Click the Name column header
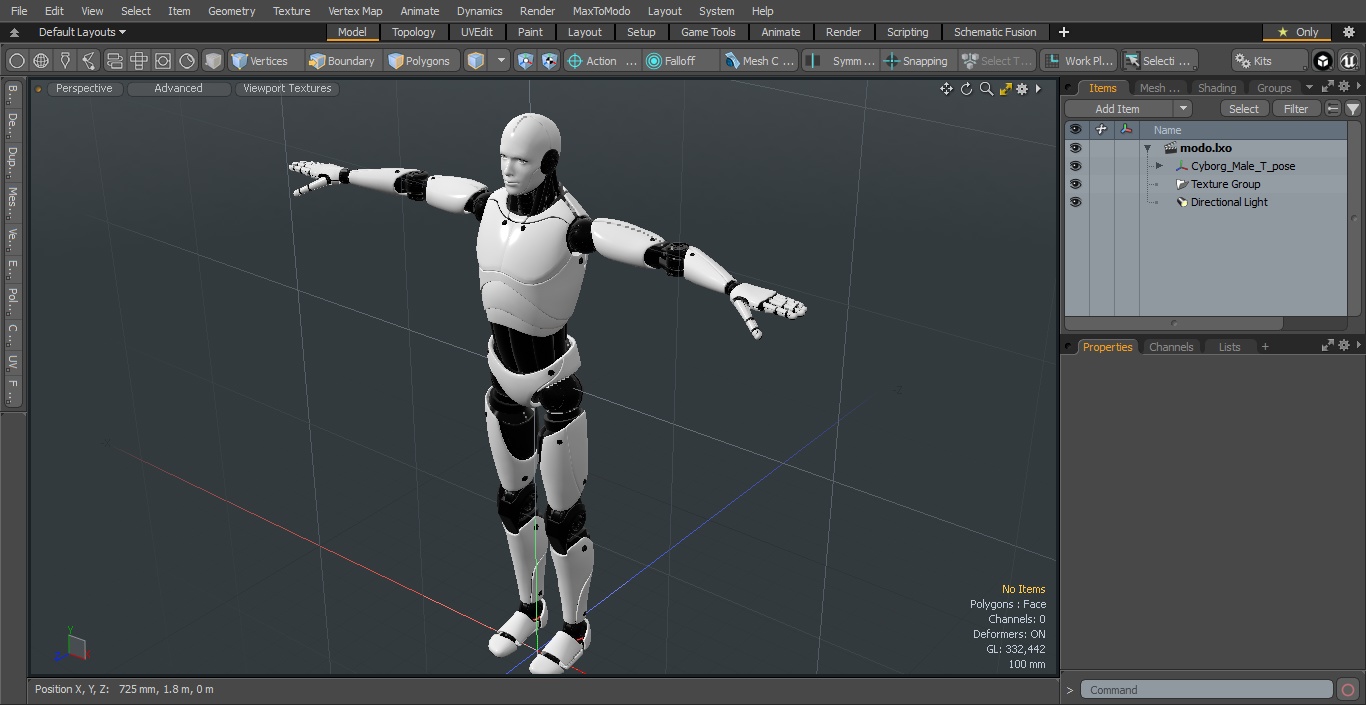 coord(1244,130)
